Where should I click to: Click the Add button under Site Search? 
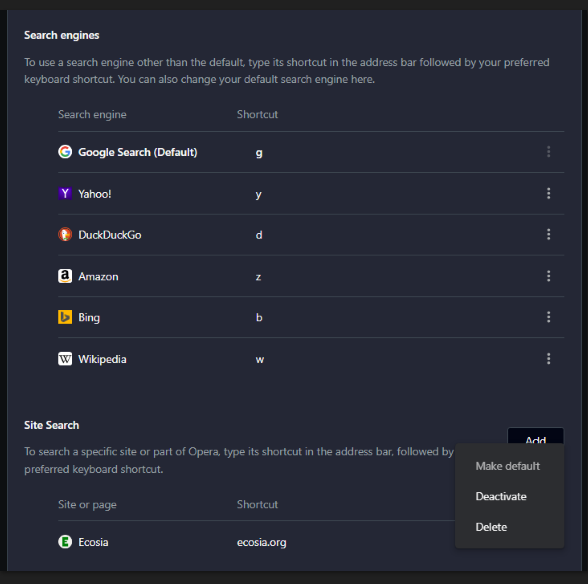(536, 436)
